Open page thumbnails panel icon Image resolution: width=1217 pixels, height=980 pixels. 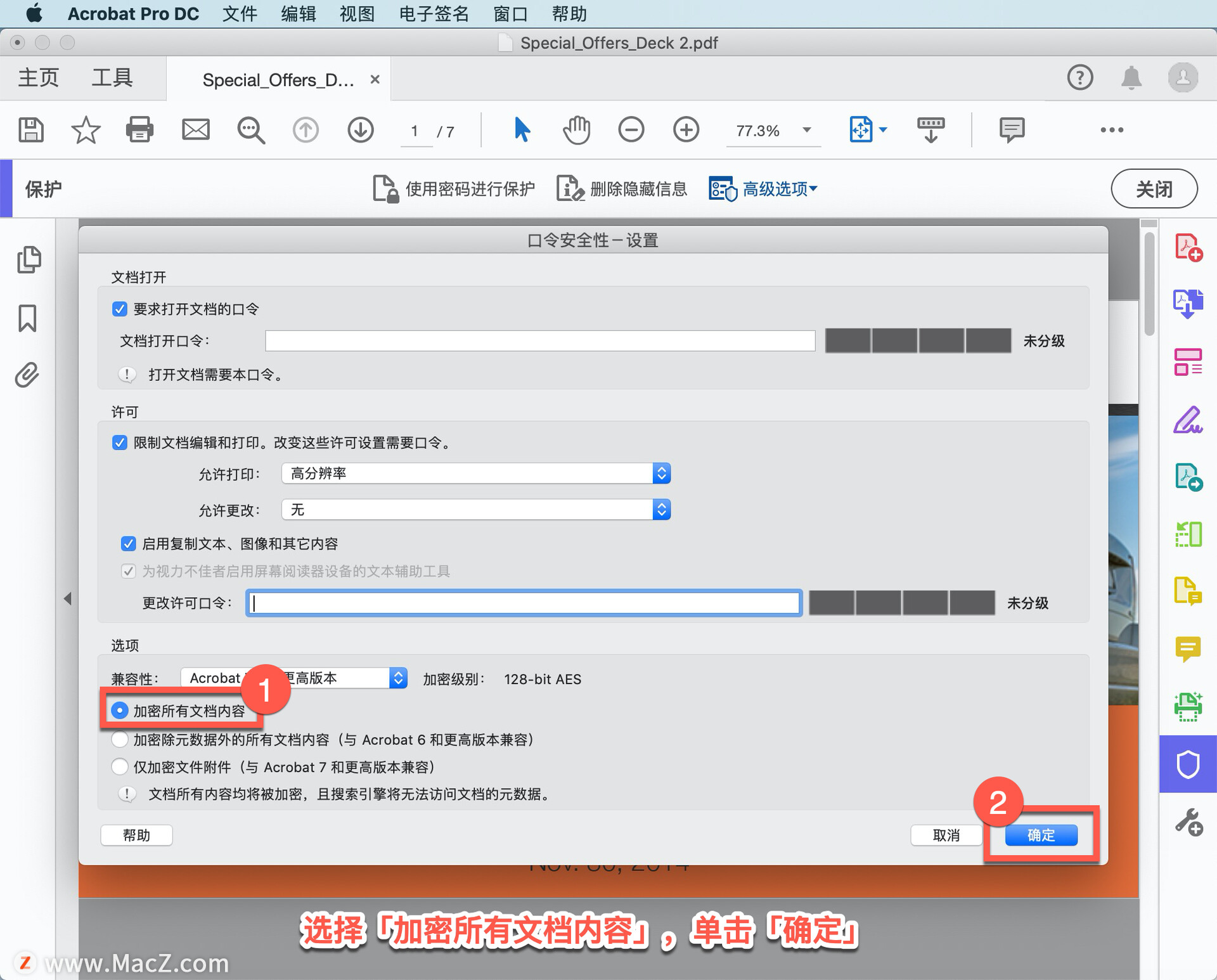pos(29,259)
